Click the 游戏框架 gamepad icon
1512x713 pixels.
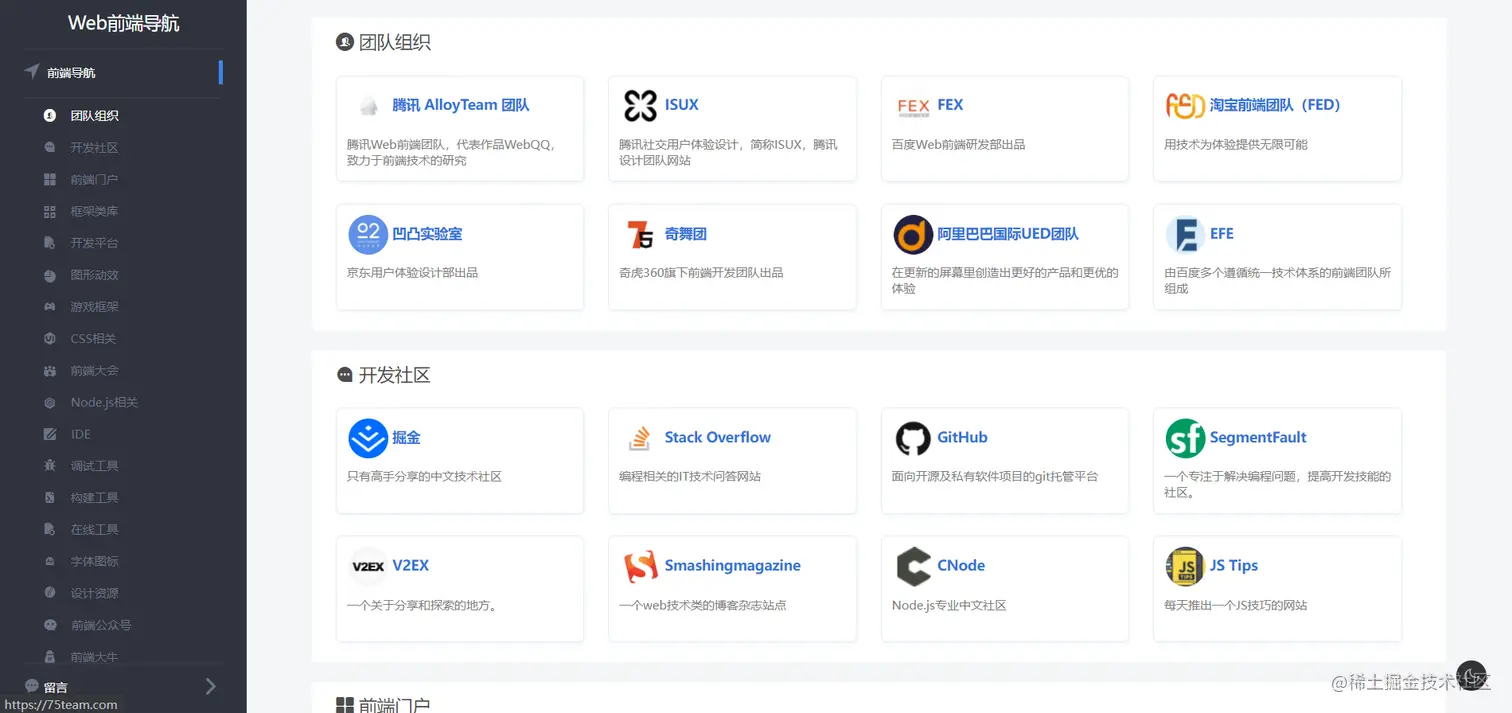tap(50, 307)
